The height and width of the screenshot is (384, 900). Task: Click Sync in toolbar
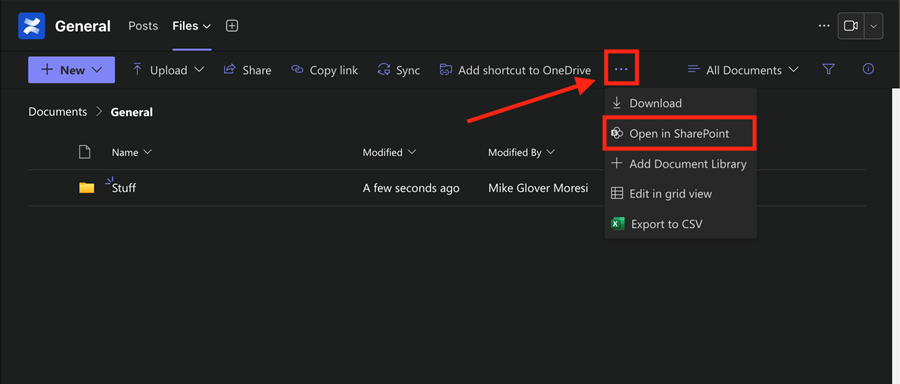click(x=398, y=70)
